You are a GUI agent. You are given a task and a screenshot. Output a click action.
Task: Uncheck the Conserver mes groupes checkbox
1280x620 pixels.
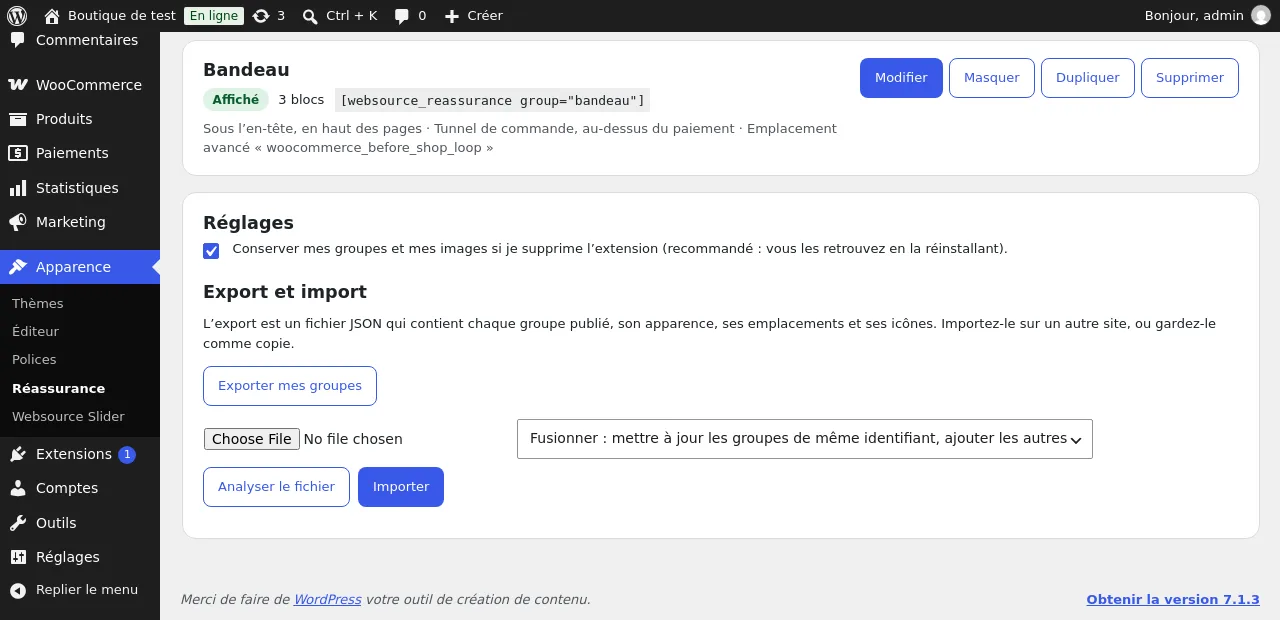(211, 250)
